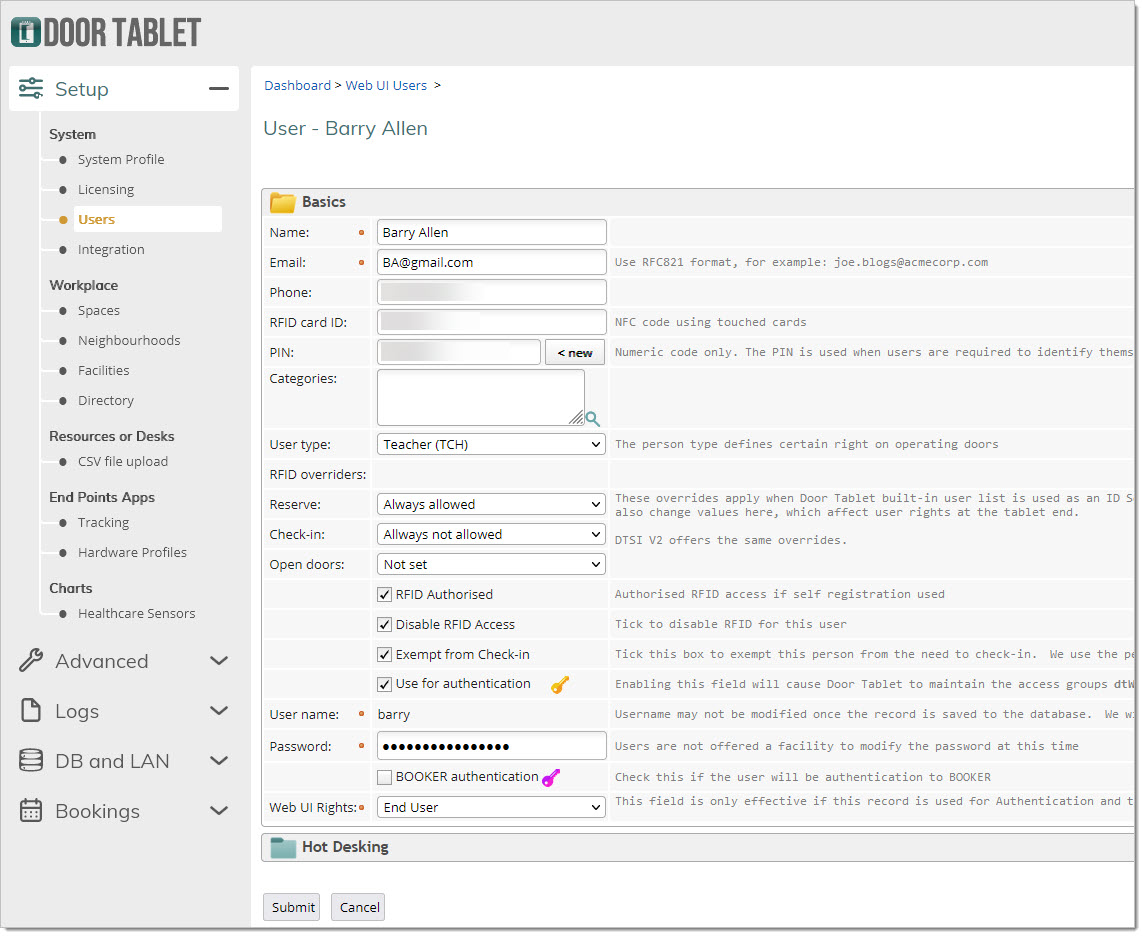This screenshot has height=936, width=1143.
Task: Open Healthcare Sensors in sidebar
Action: [x=136, y=614]
